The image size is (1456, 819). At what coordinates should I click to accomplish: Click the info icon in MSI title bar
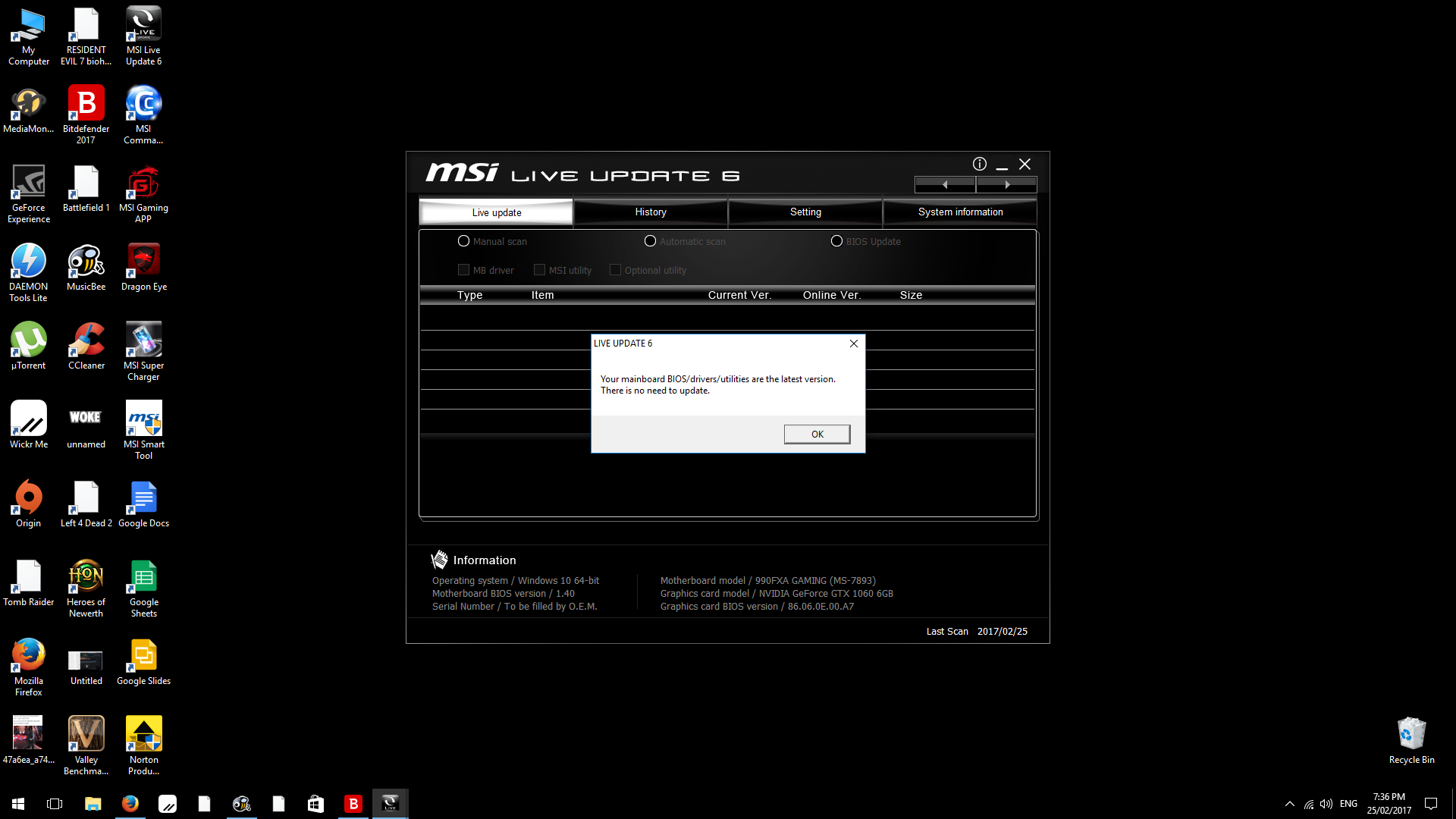(x=980, y=164)
